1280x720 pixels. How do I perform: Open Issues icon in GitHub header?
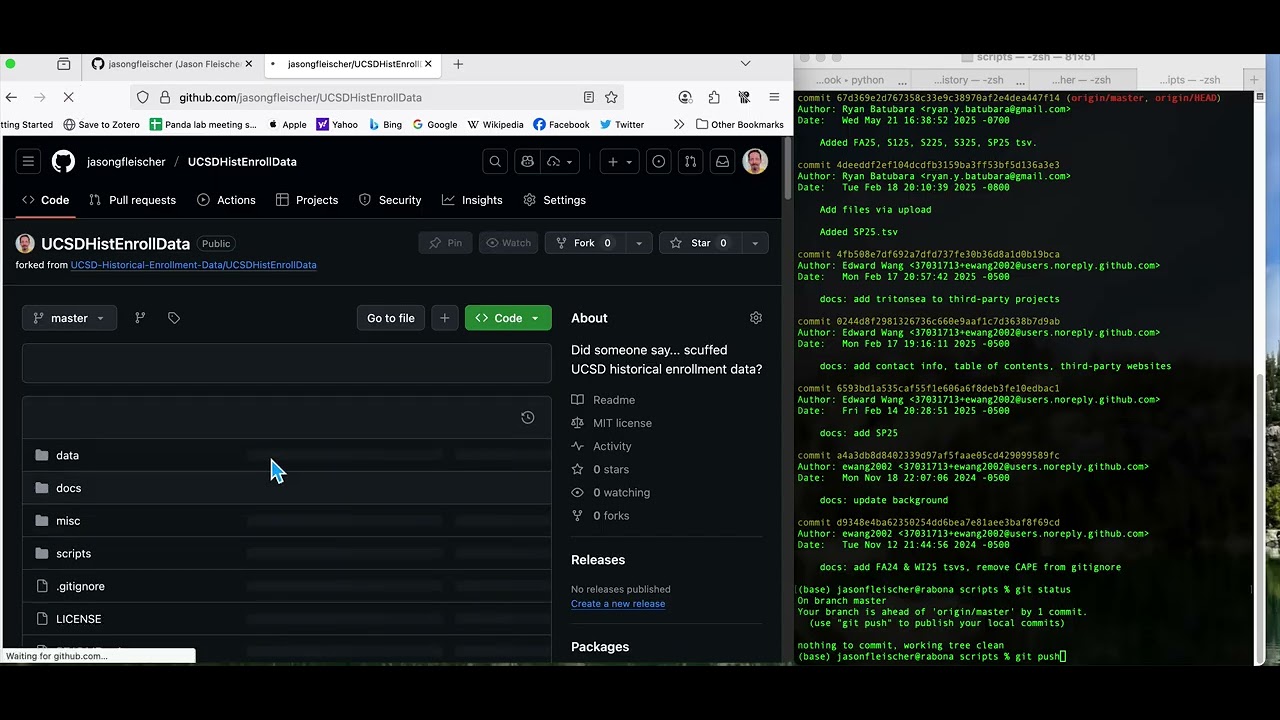(659, 161)
